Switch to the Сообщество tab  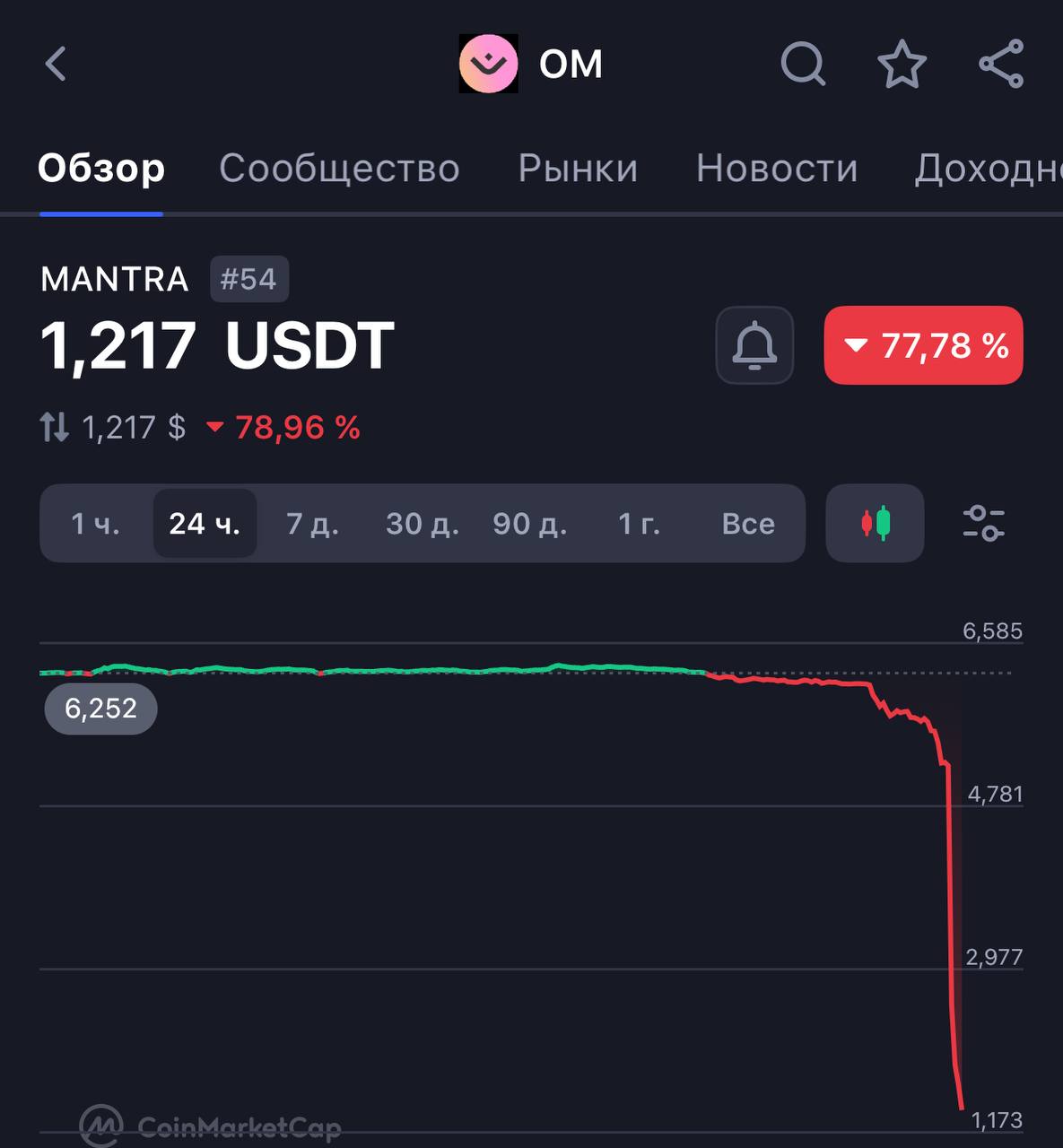(x=339, y=169)
